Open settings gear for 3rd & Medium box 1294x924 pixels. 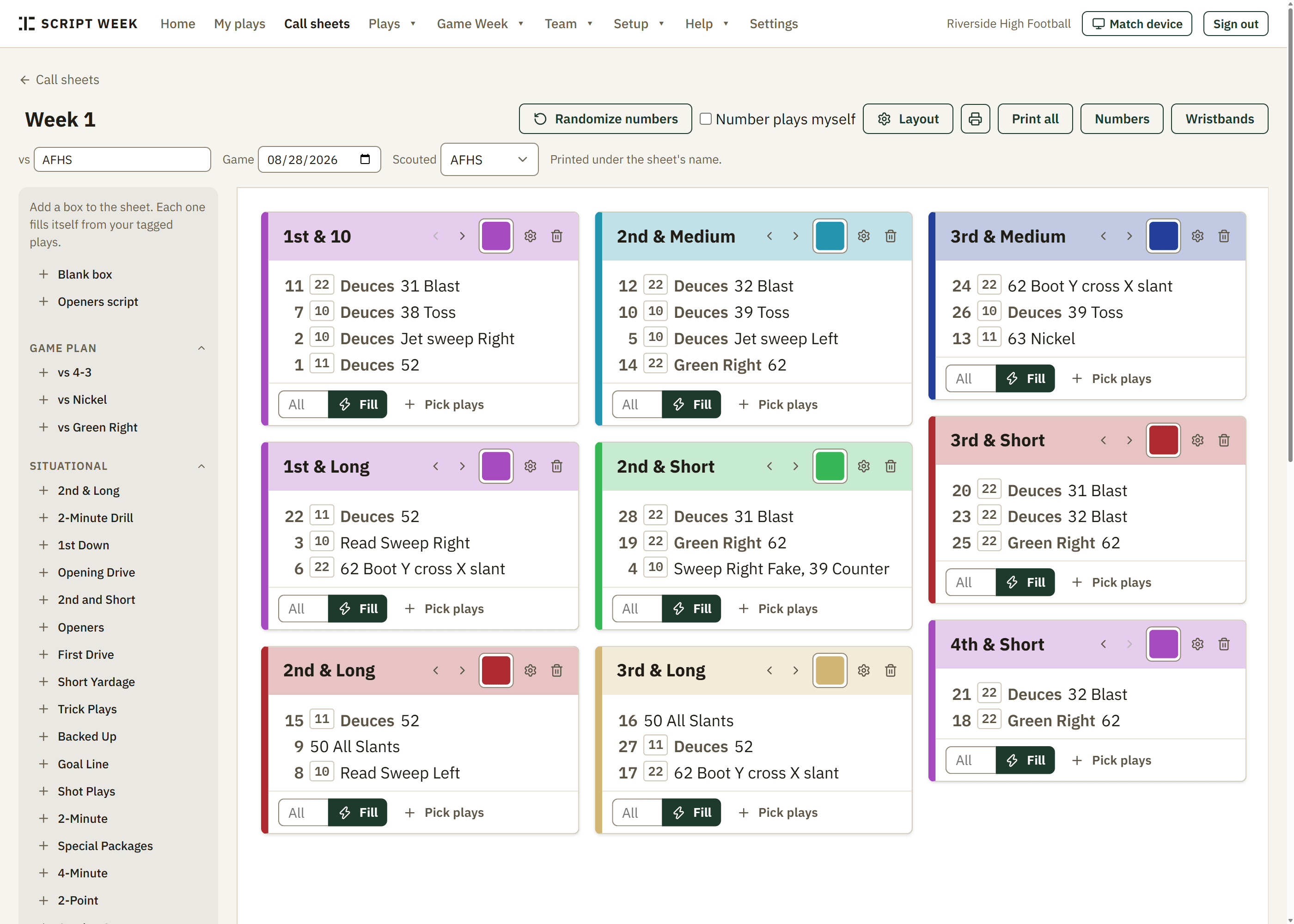pyautogui.click(x=1198, y=236)
